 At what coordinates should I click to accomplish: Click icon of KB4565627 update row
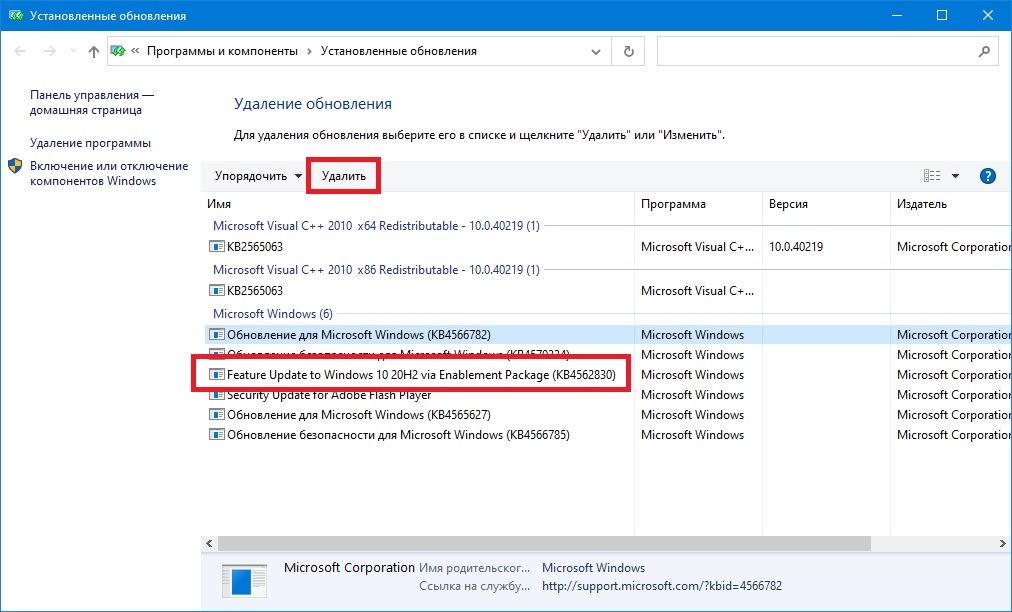coord(217,414)
